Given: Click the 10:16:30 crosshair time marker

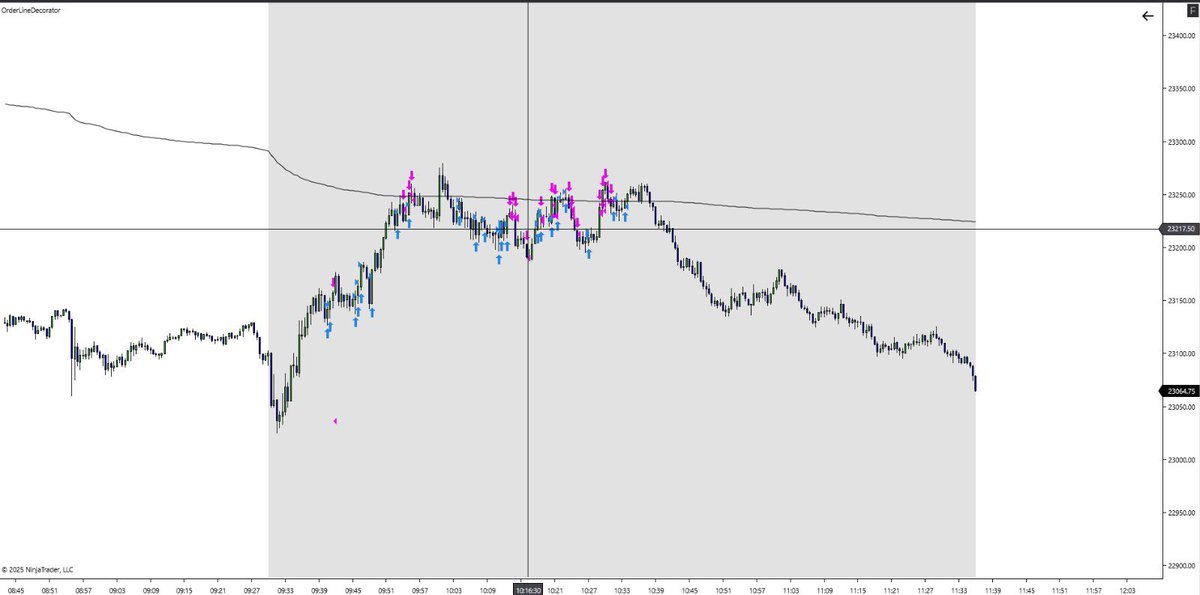Looking at the screenshot, I should [x=528, y=590].
